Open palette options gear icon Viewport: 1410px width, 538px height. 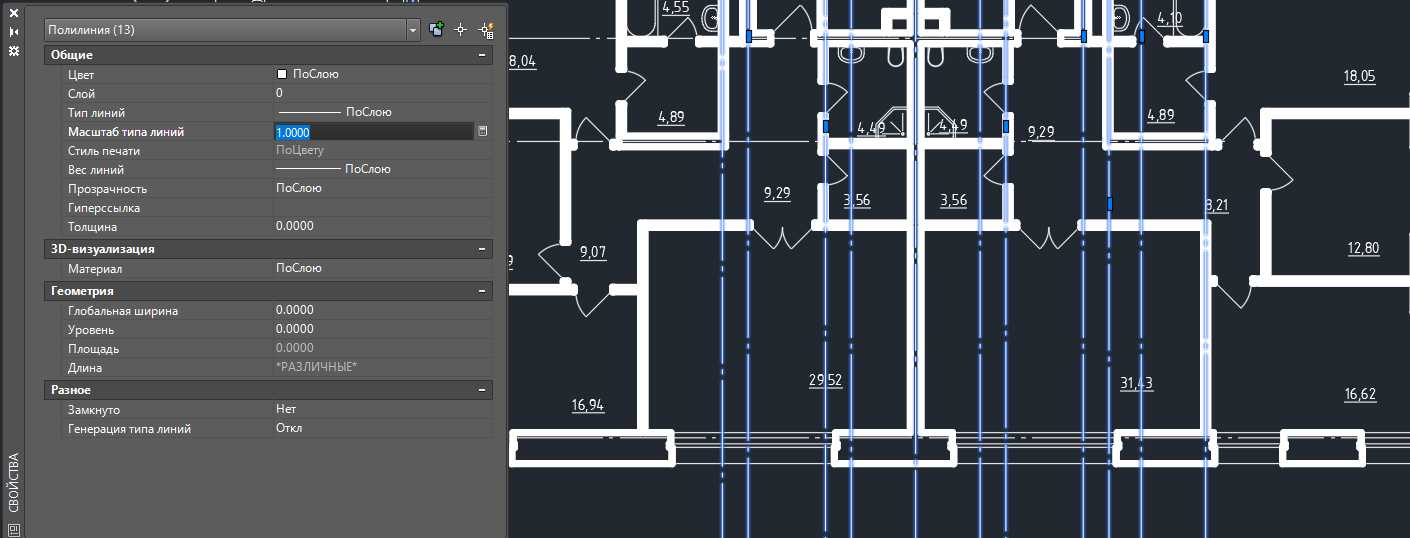(x=14, y=50)
